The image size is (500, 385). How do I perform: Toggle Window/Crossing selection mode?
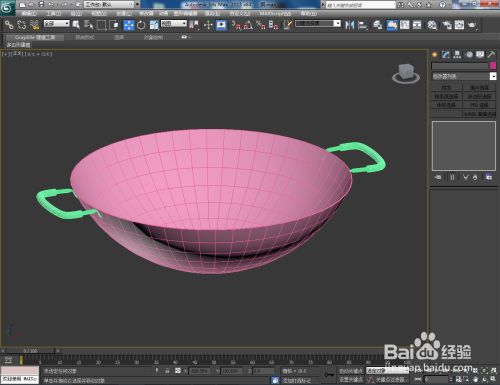[x=114, y=25]
